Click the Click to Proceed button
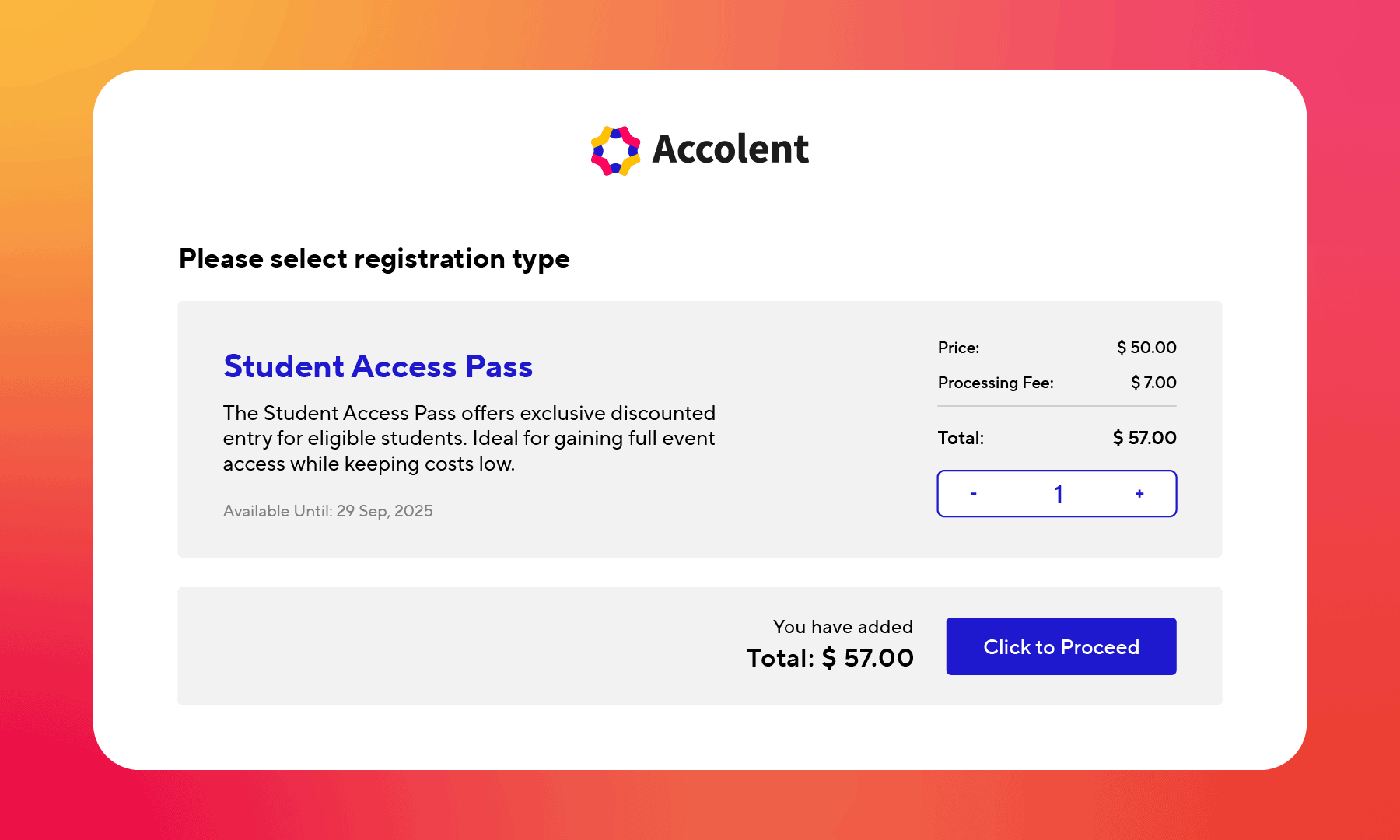The image size is (1400, 840). tap(1061, 646)
